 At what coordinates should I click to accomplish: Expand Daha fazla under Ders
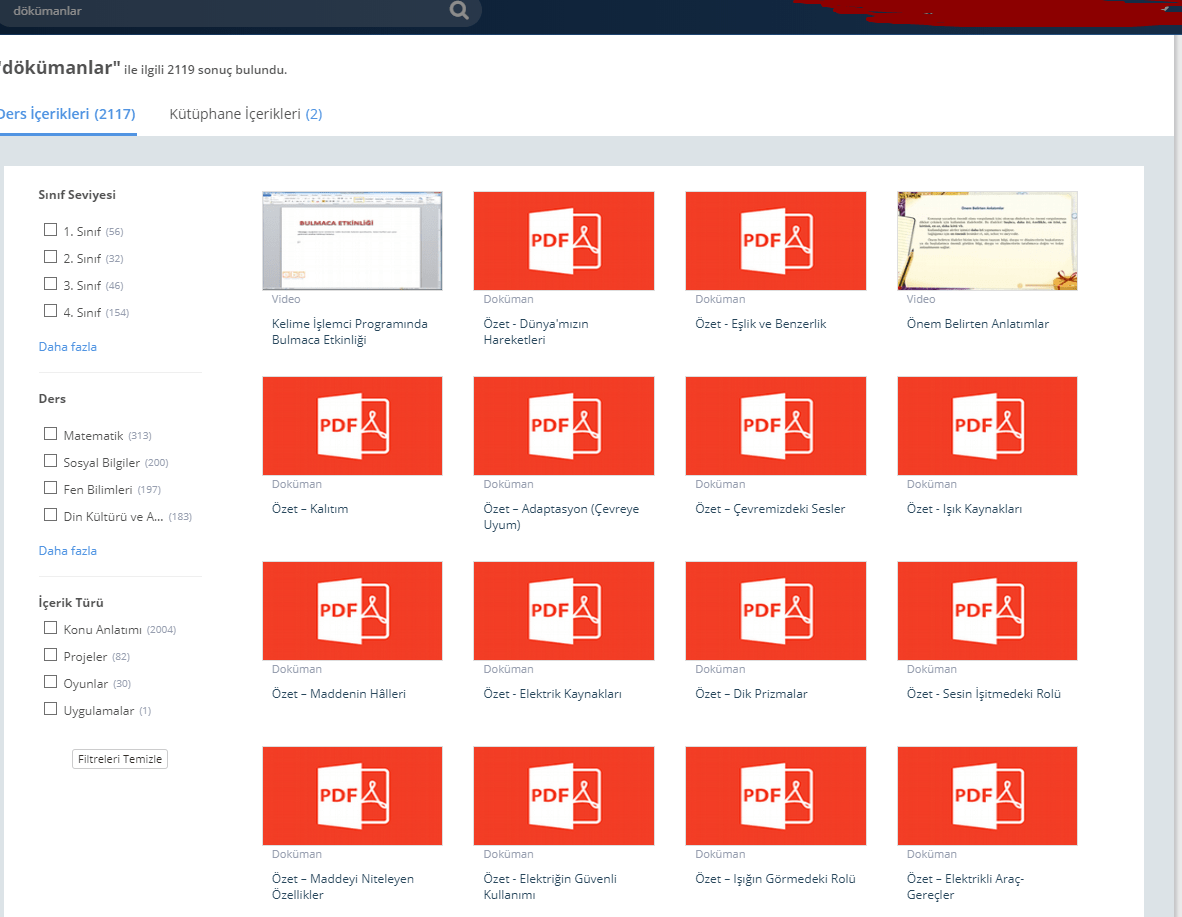click(x=68, y=551)
